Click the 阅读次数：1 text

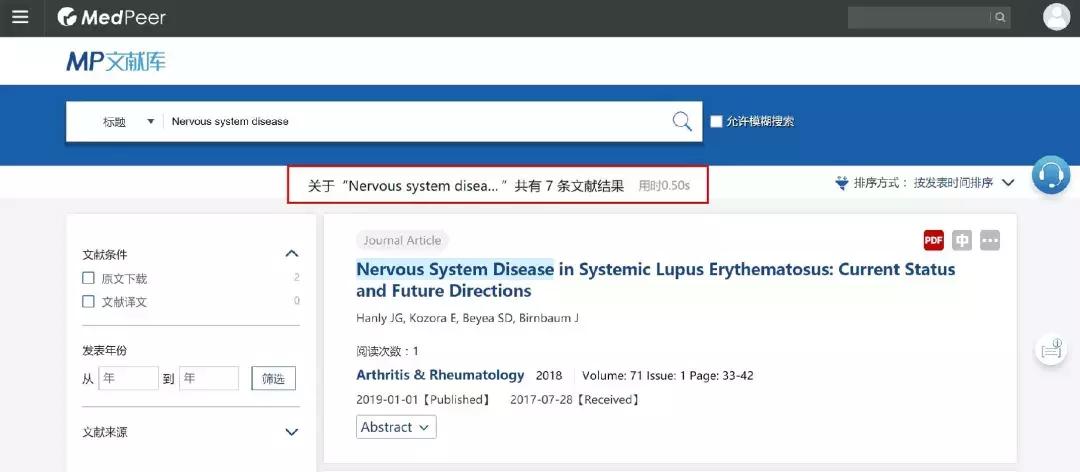pyautogui.click(x=387, y=351)
